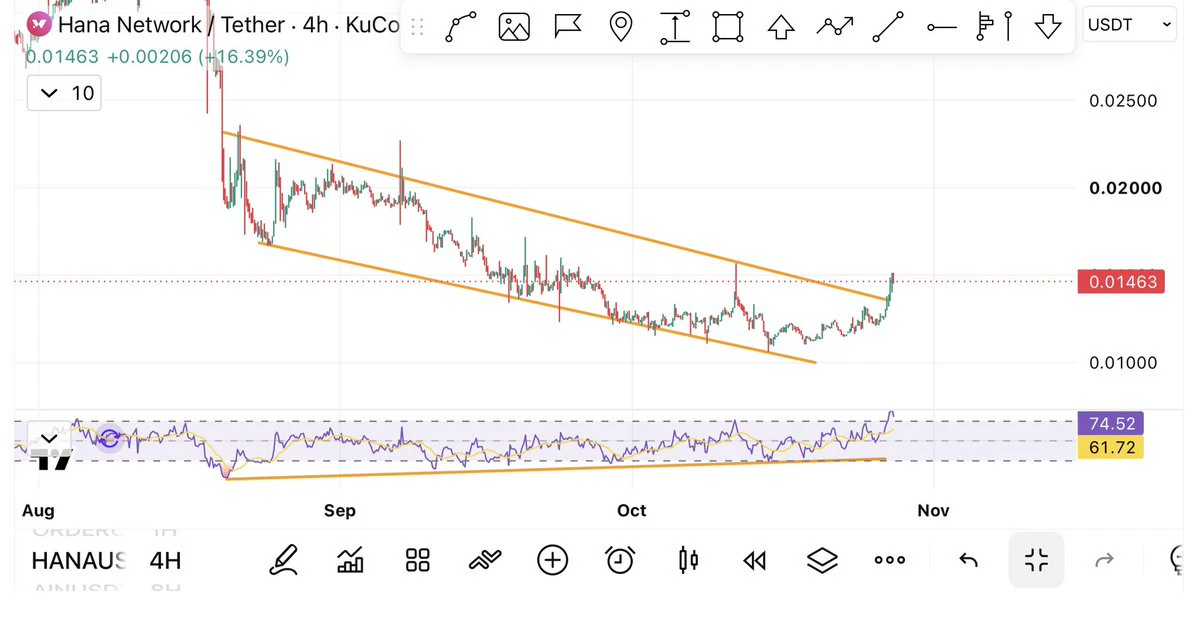The height and width of the screenshot is (619, 1200).
Task: Pick the arrow up marker tool
Action: coord(780,27)
